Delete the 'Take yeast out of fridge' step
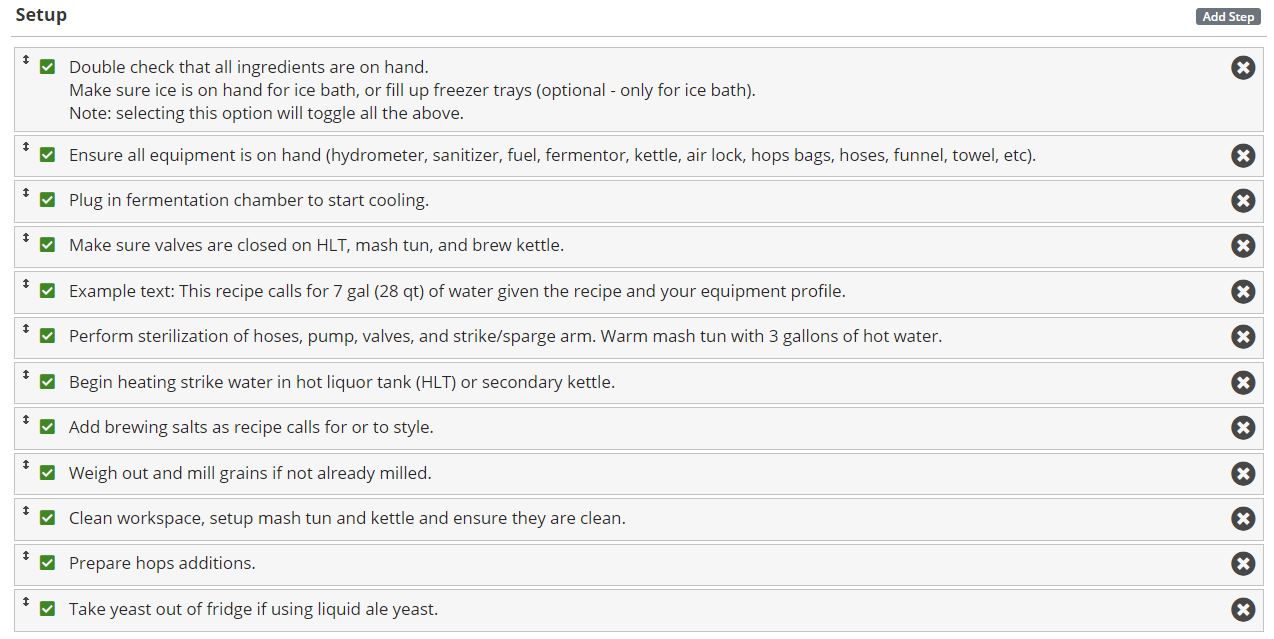The height and width of the screenshot is (639, 1274). click(1242, 610)
